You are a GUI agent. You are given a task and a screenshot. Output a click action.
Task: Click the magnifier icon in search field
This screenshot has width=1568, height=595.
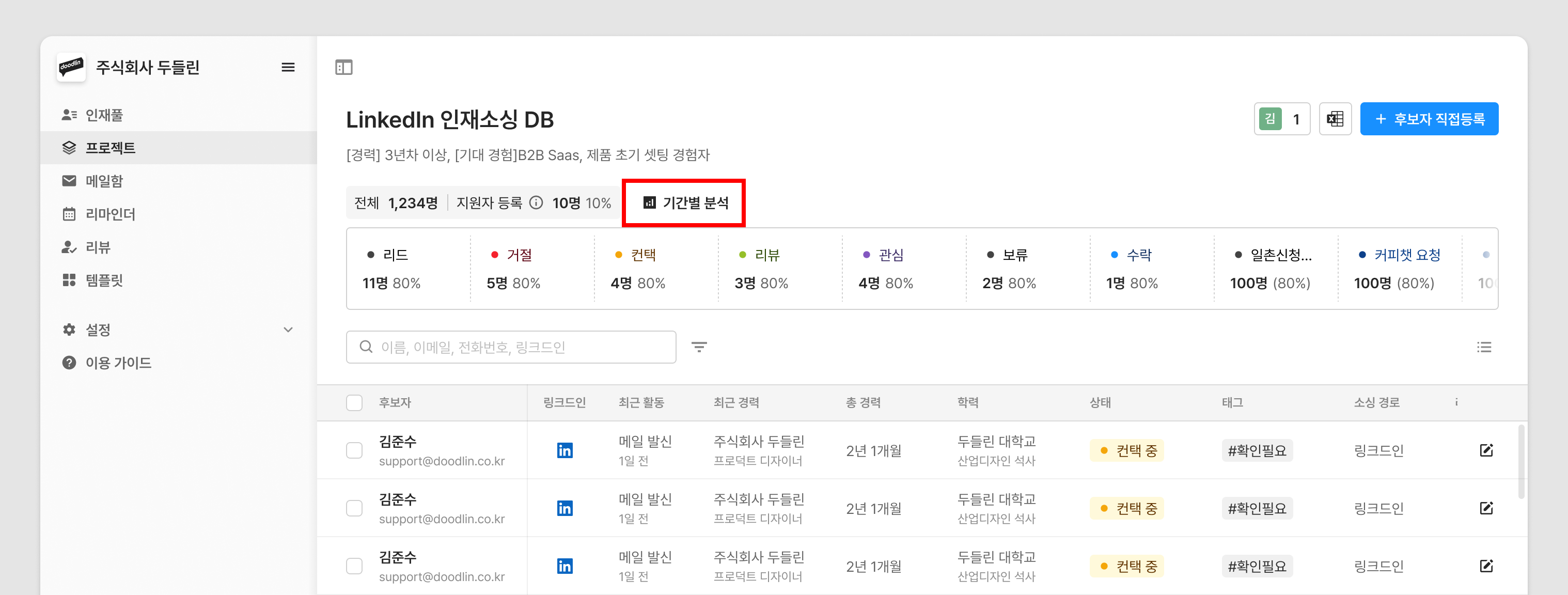366,347
